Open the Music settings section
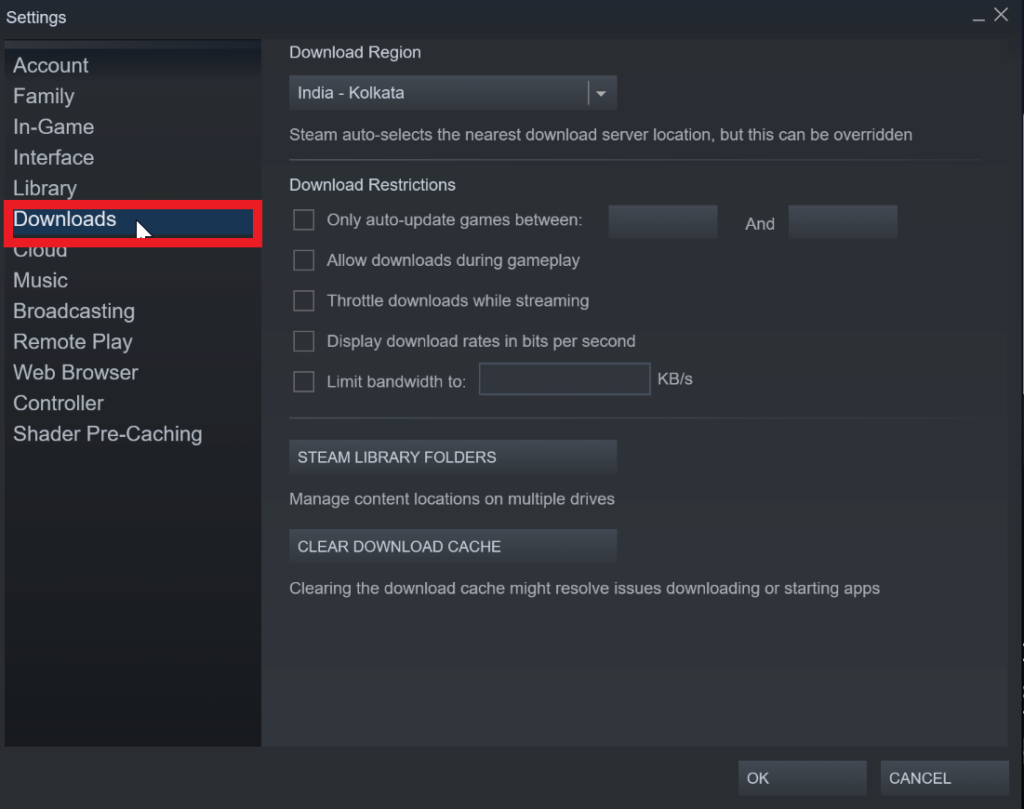 click(x=40, y=280)
